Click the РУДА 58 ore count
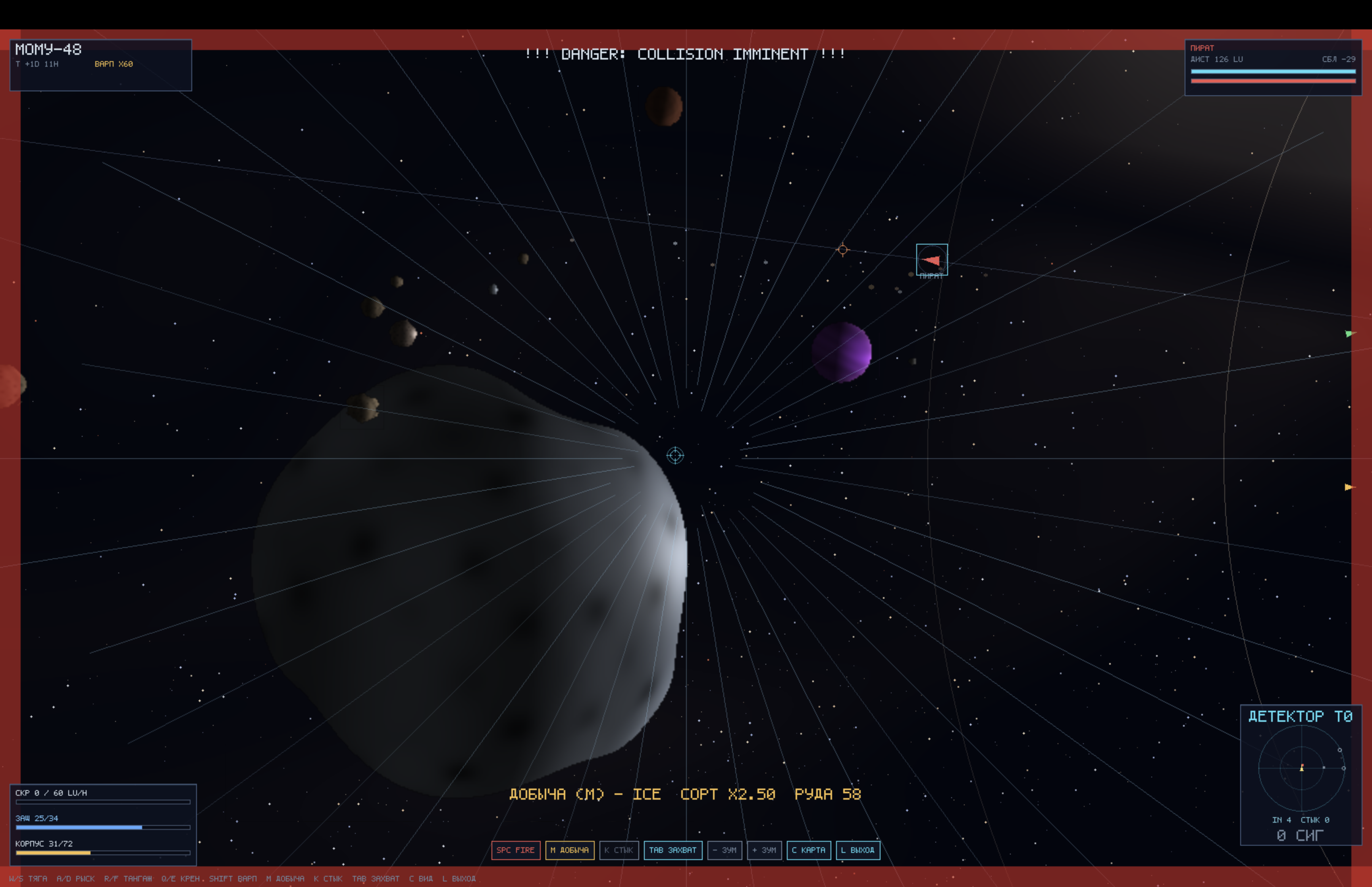Image resolution: width=1372 pixels, height=887 pixels. tap(827, 794)
